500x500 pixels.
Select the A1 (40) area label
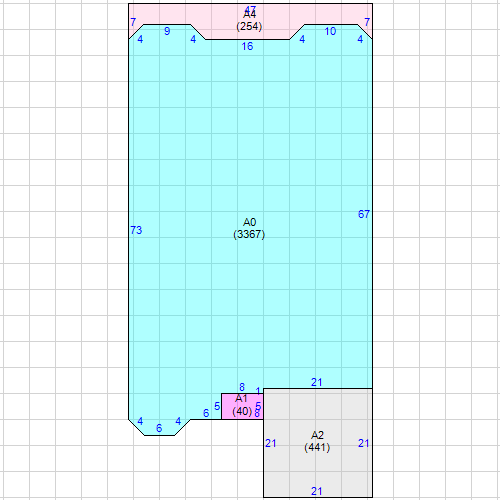pos(242,405)
